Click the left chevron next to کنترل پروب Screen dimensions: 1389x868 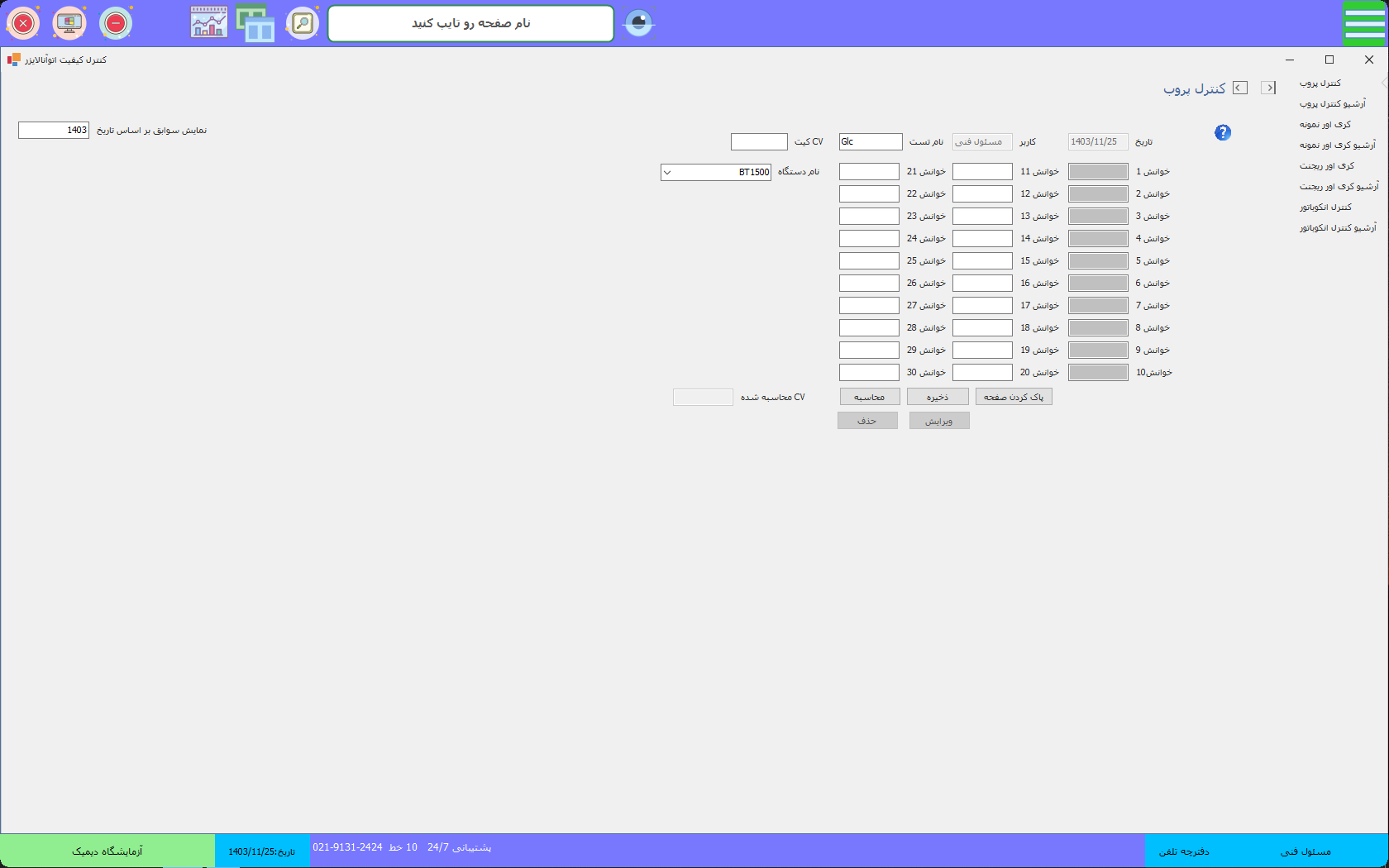click(1240, 88)
